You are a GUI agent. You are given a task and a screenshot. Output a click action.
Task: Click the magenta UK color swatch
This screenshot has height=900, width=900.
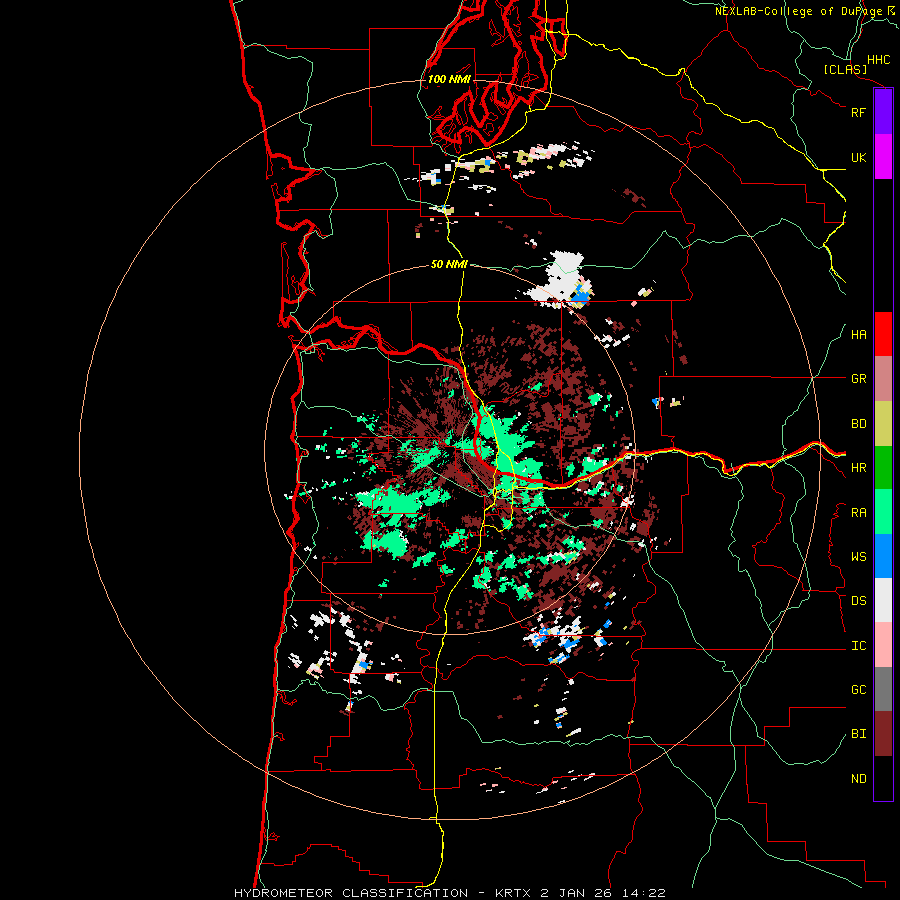(x=883, y=157)
